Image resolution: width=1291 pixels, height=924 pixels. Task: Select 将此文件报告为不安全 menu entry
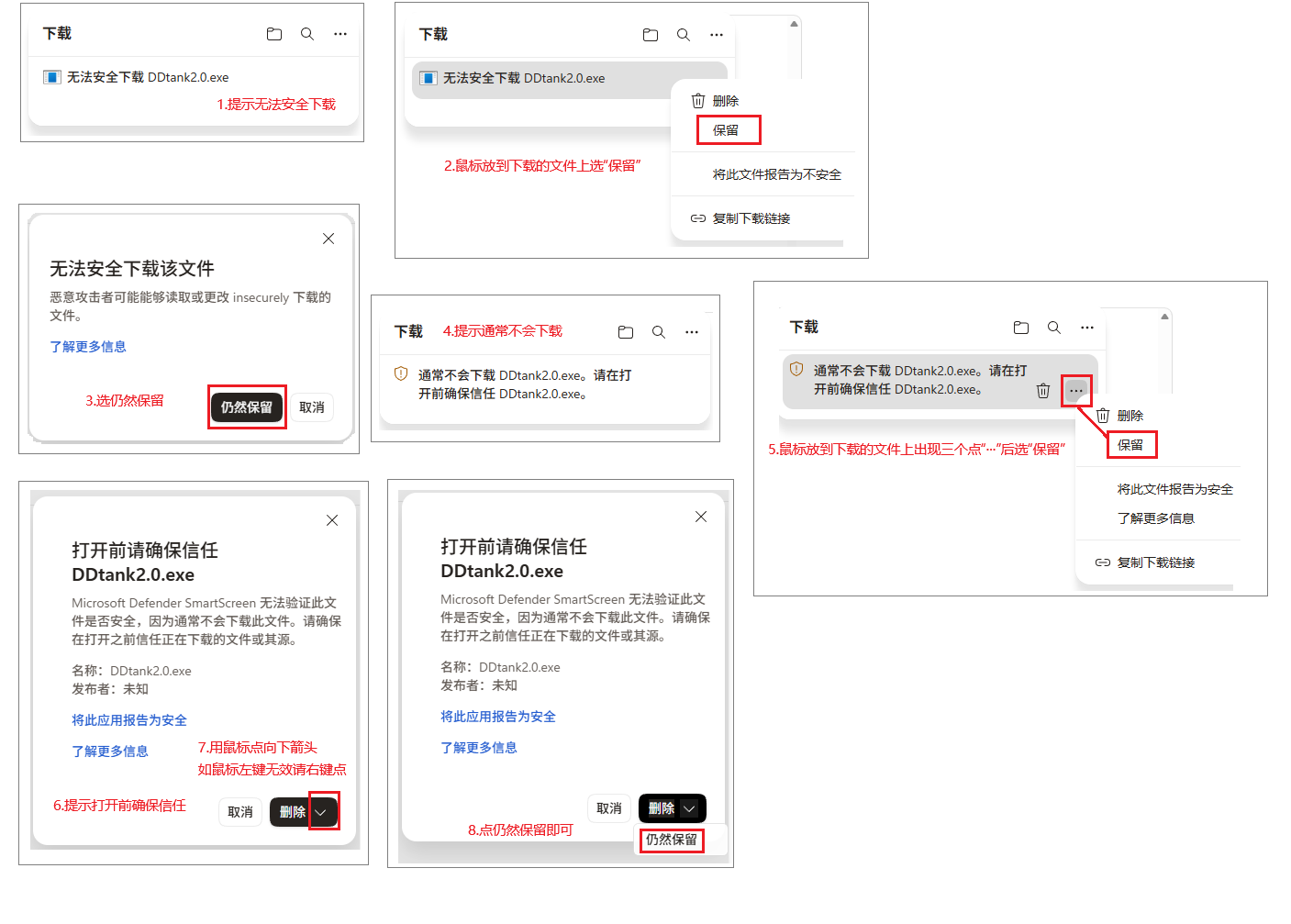click(777, 174)
